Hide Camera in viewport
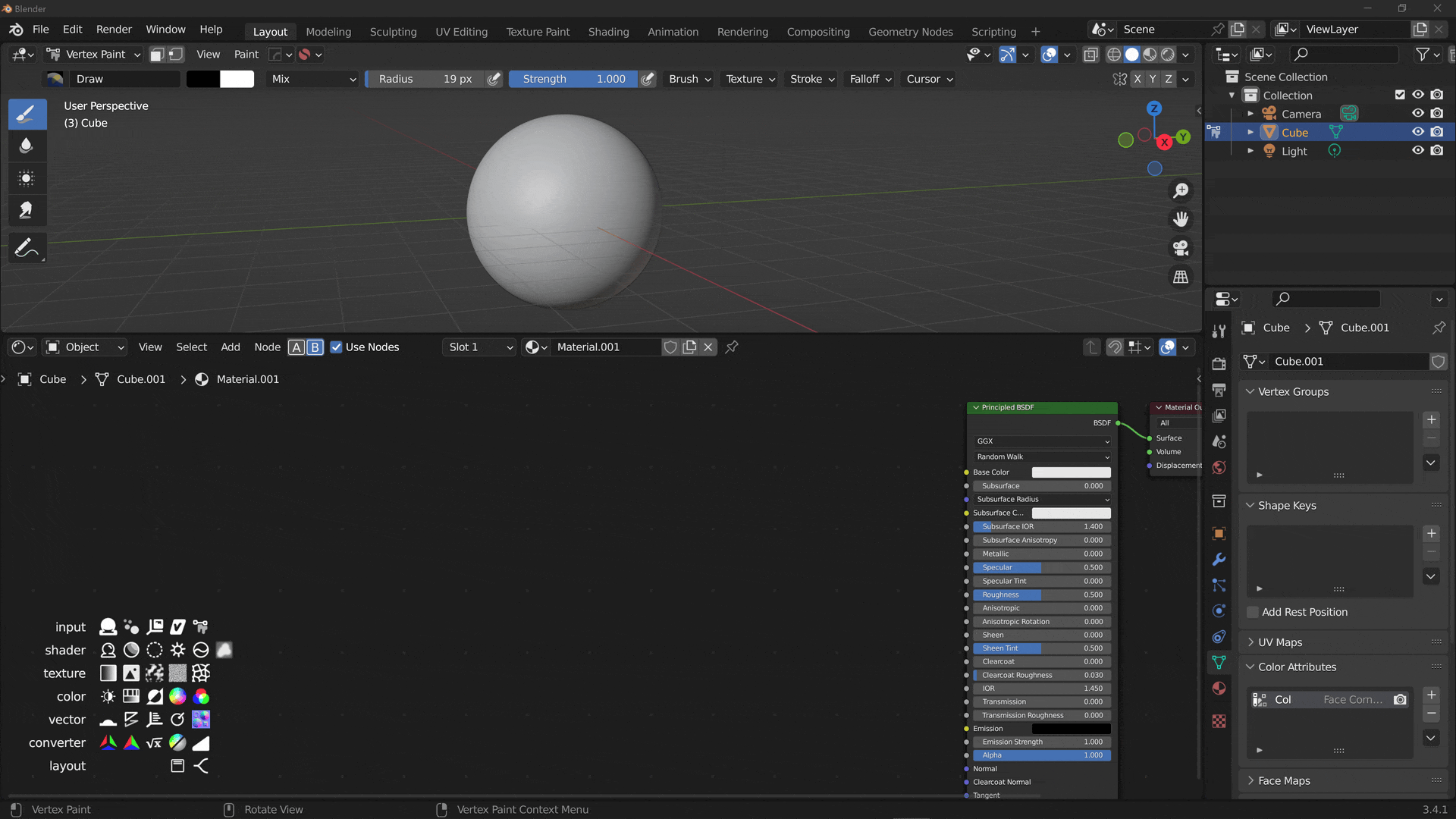 coord(1417,114)
